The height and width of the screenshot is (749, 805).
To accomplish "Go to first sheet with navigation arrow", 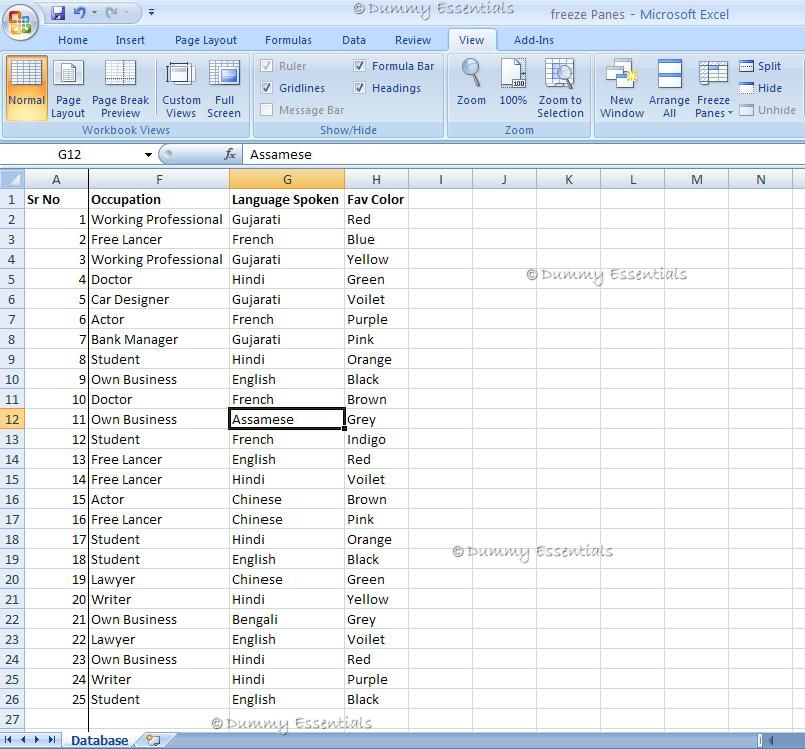I will [8, 740].
